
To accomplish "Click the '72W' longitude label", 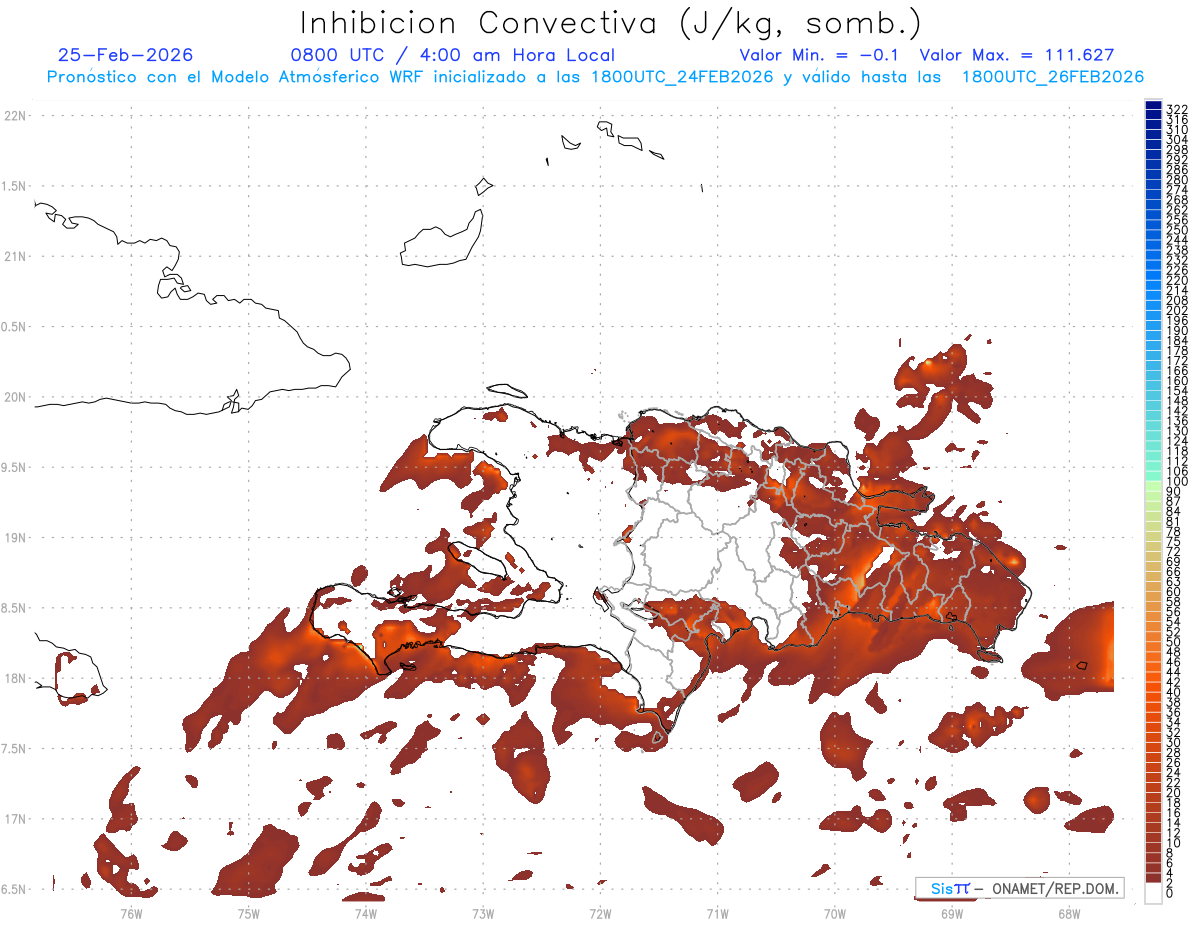I will tap(600, 913).
